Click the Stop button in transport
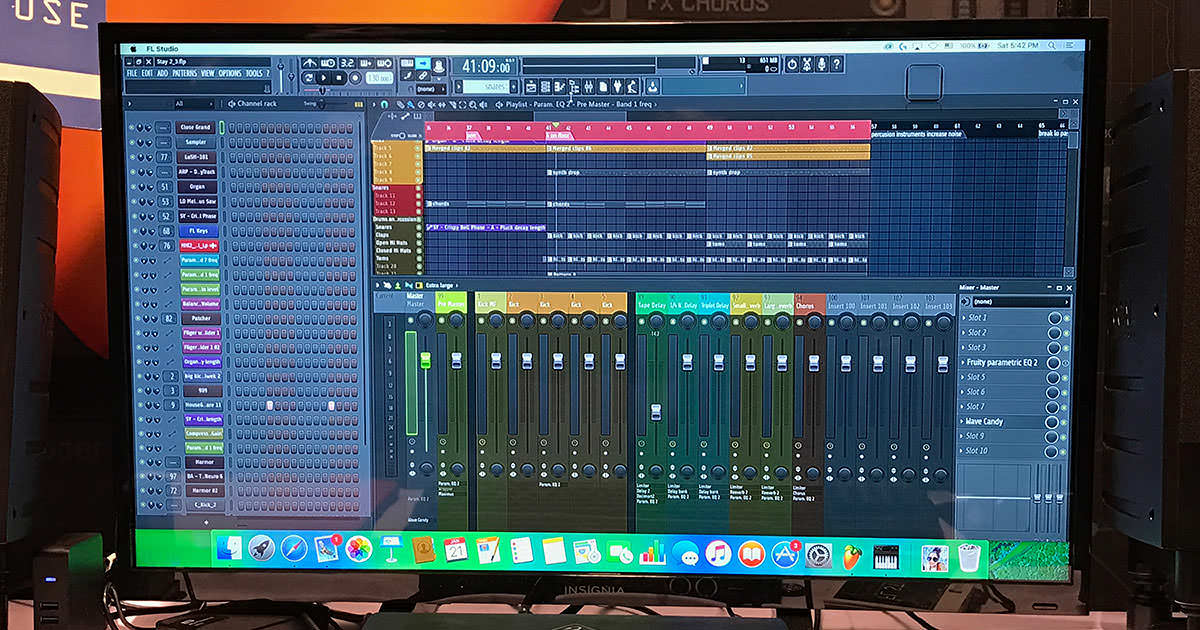 [x=339, y=78]
